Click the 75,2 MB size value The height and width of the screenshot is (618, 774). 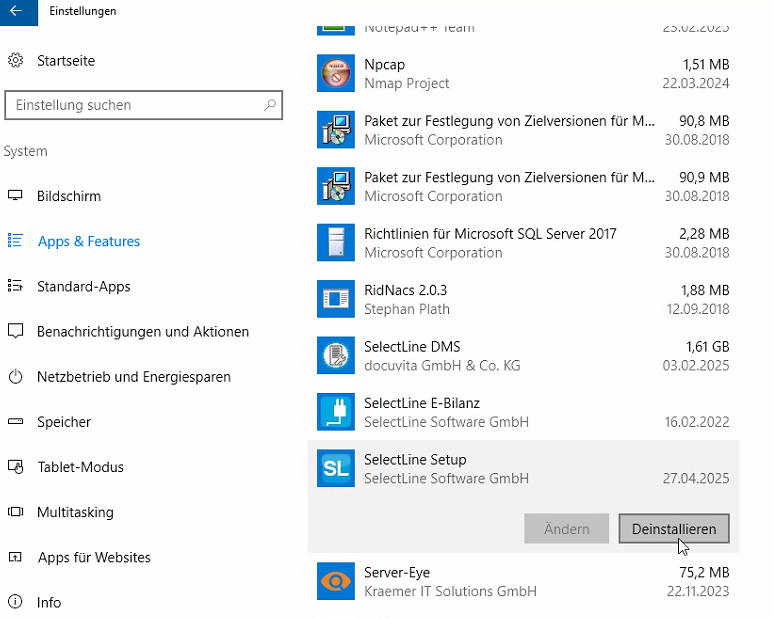(704, 573)
